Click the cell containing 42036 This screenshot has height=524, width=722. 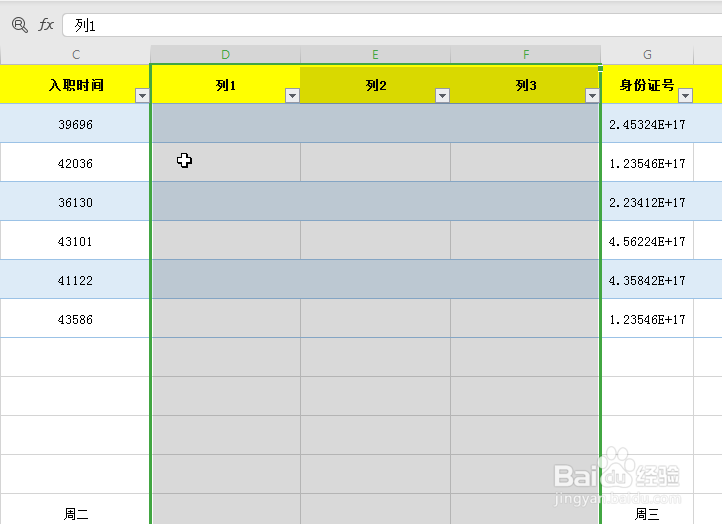coord(76,163)
